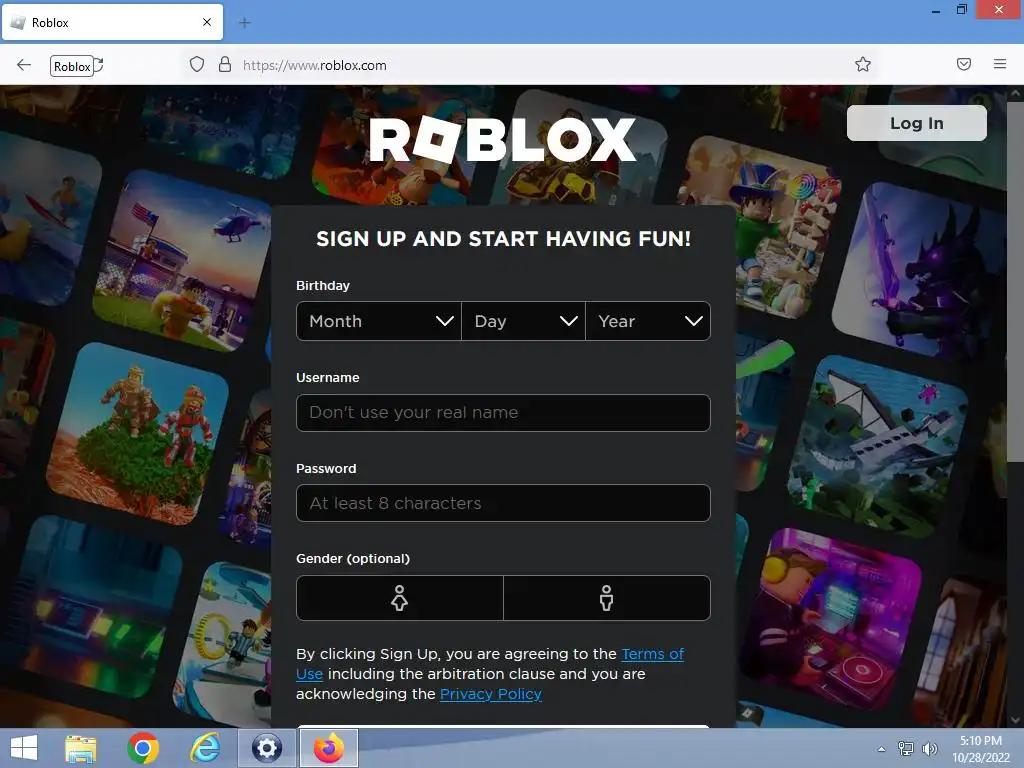This screenshot has width=1024, height=768.
Task: Show hidden system tray icons
Action: coord(881,749)
